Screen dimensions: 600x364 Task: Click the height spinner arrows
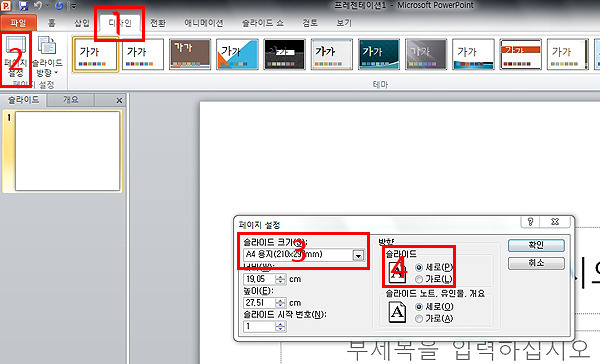[x=280, y=303]
